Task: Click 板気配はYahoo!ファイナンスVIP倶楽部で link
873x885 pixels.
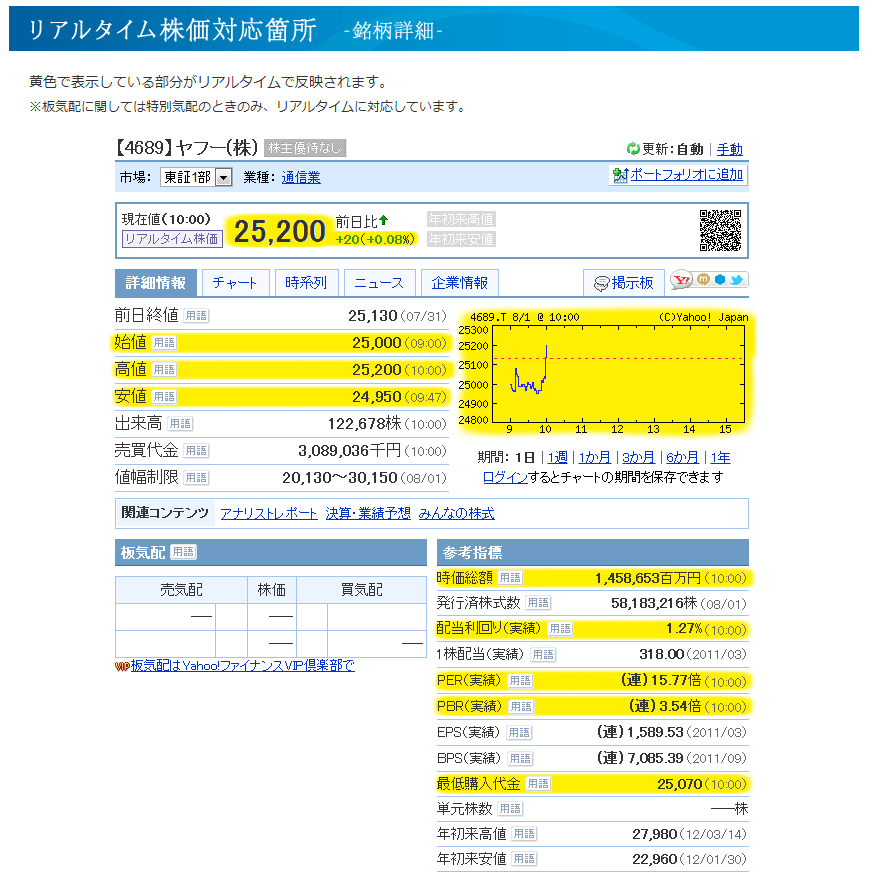Action: [243, 666]
